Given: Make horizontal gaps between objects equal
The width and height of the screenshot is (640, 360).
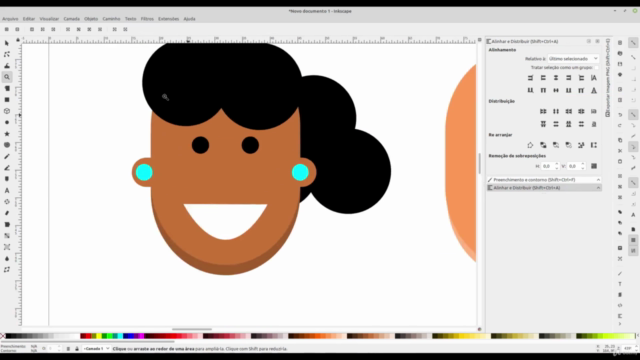Looking at the screenshot, I should pyautogui.click(x=581, y=111).
